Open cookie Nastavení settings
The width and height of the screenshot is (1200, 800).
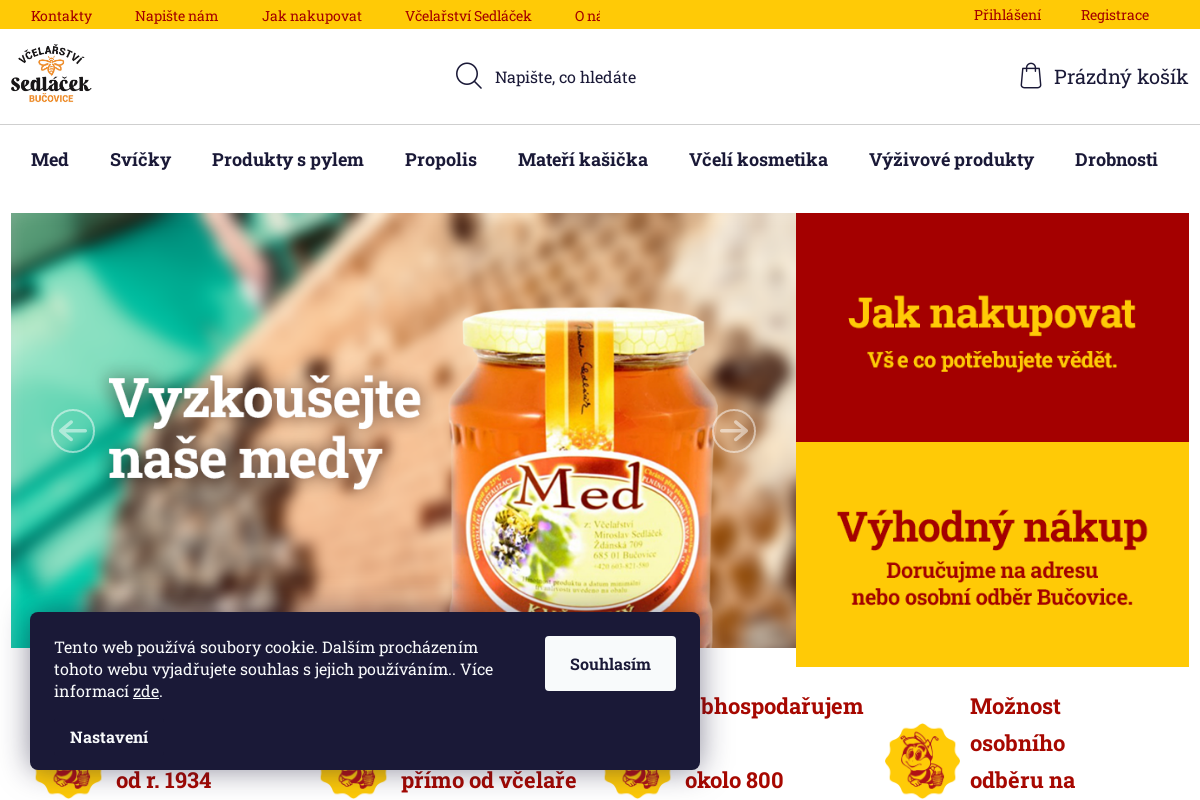coord(109,737)
